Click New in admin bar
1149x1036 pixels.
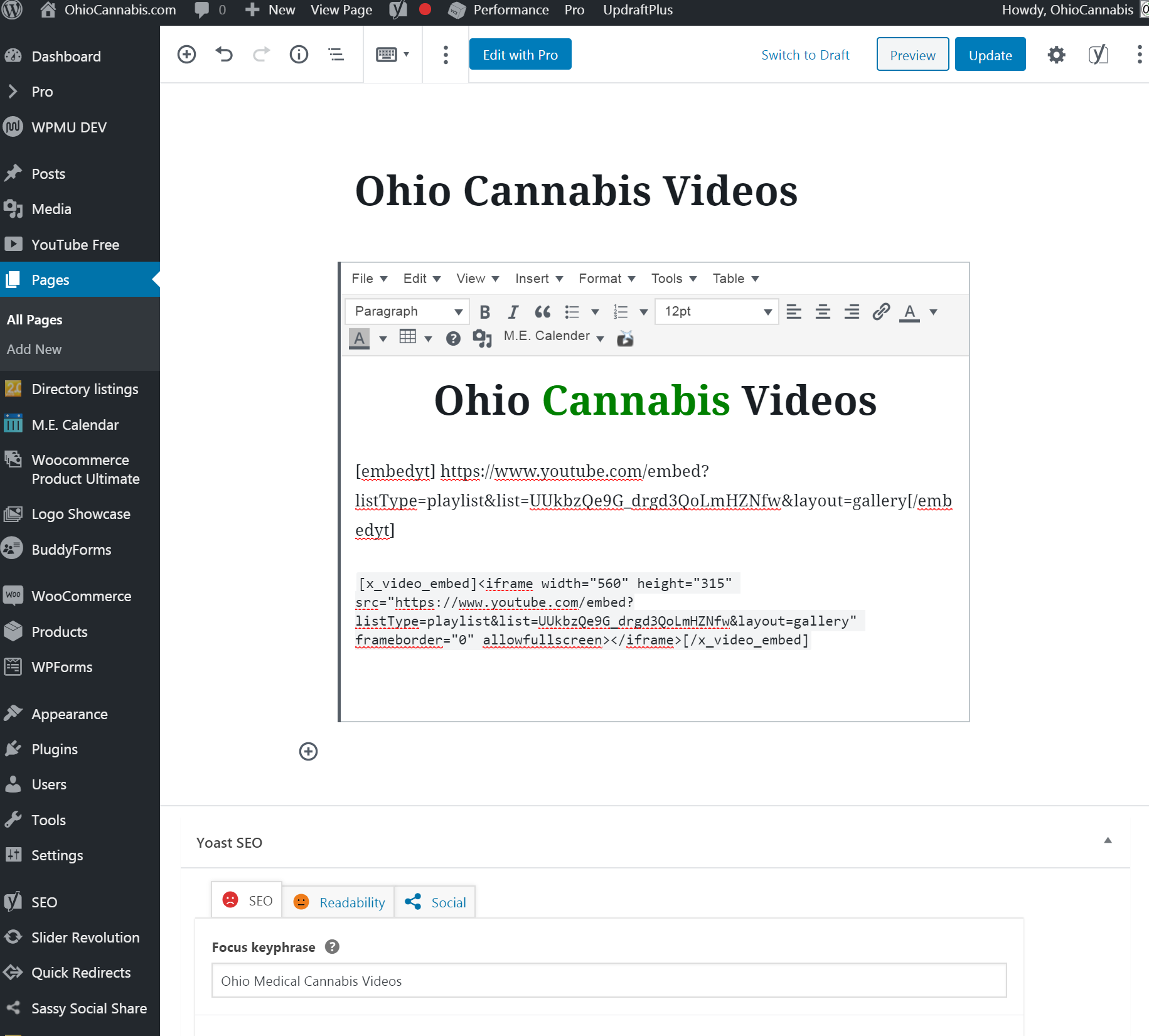coord(270,10)
